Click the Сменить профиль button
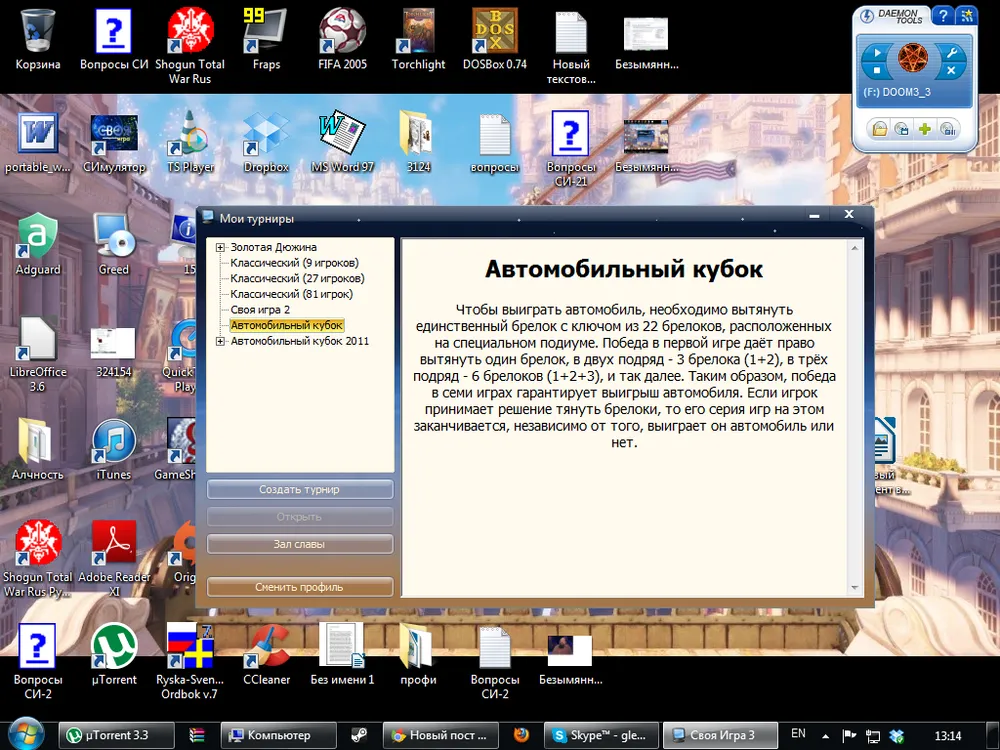 coord(299,587)
